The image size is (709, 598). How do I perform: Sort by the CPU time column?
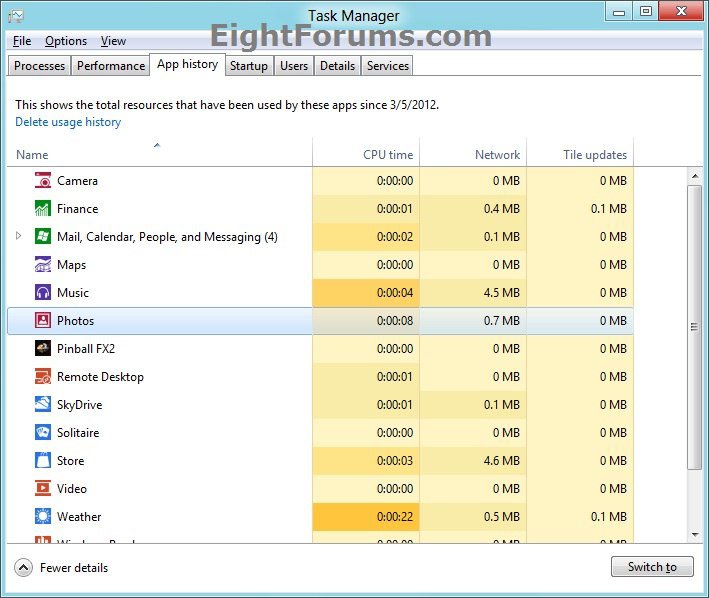(388, 155)
